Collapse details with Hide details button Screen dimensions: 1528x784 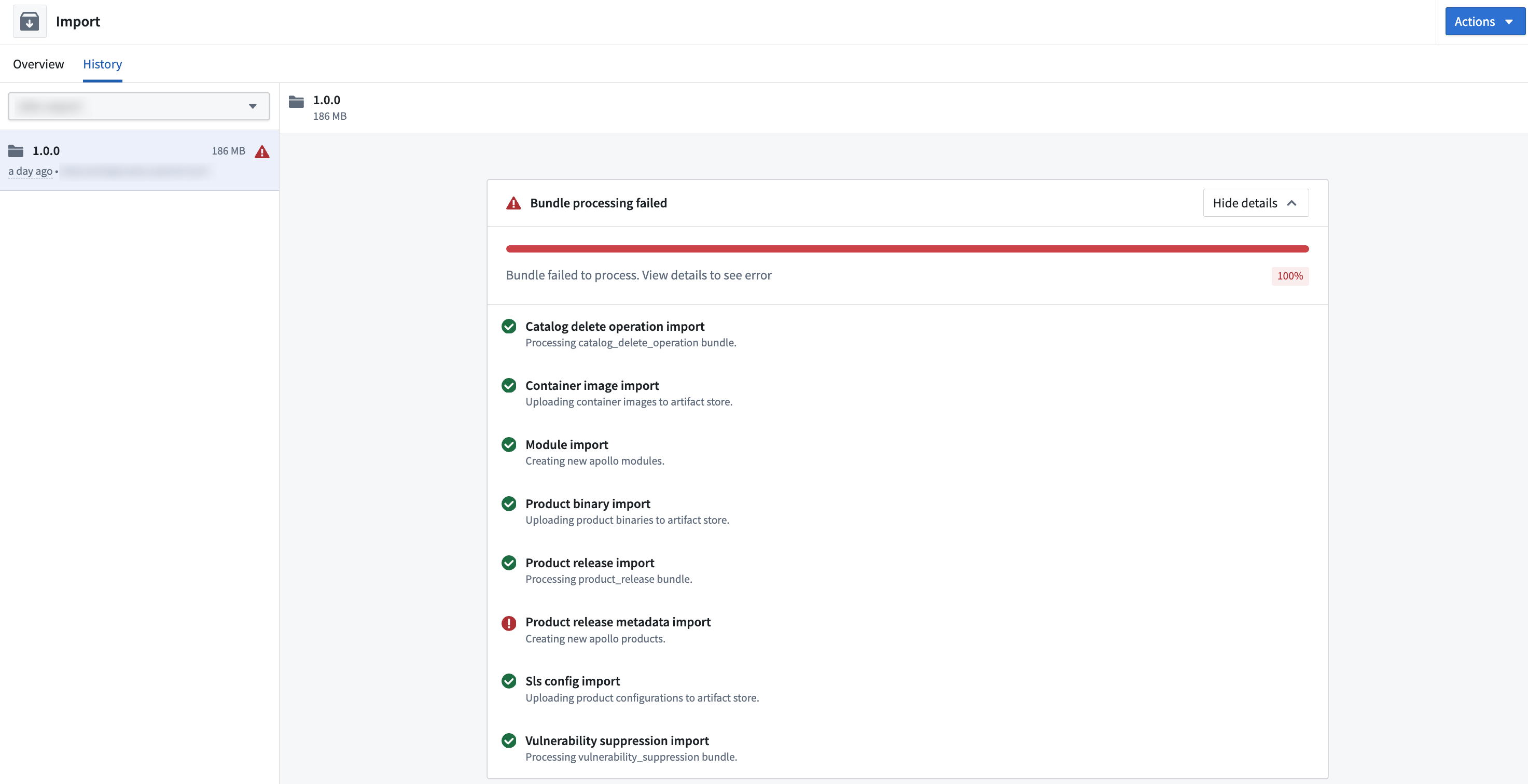[x=1256, y=203]
